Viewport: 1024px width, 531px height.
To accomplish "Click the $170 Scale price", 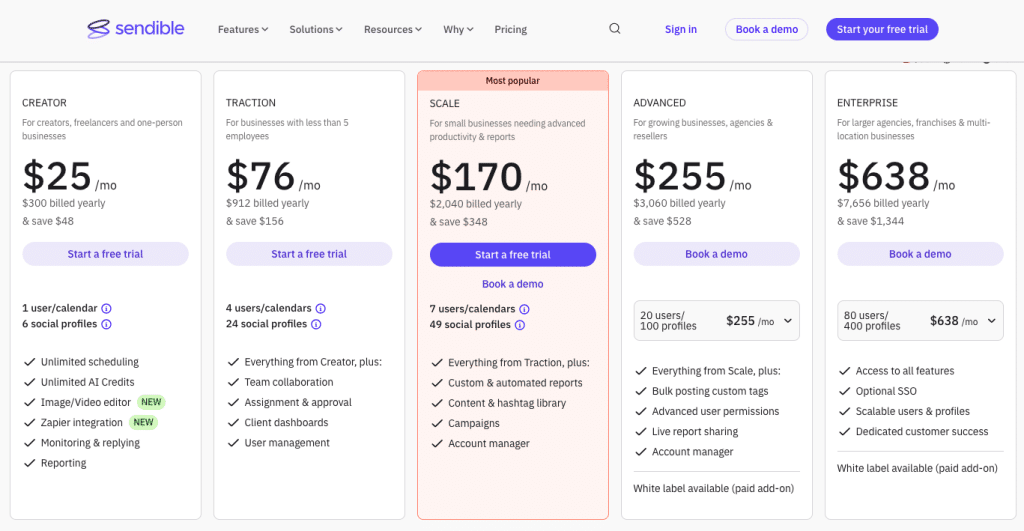I will pyautogui.click(x=476, y=177).
